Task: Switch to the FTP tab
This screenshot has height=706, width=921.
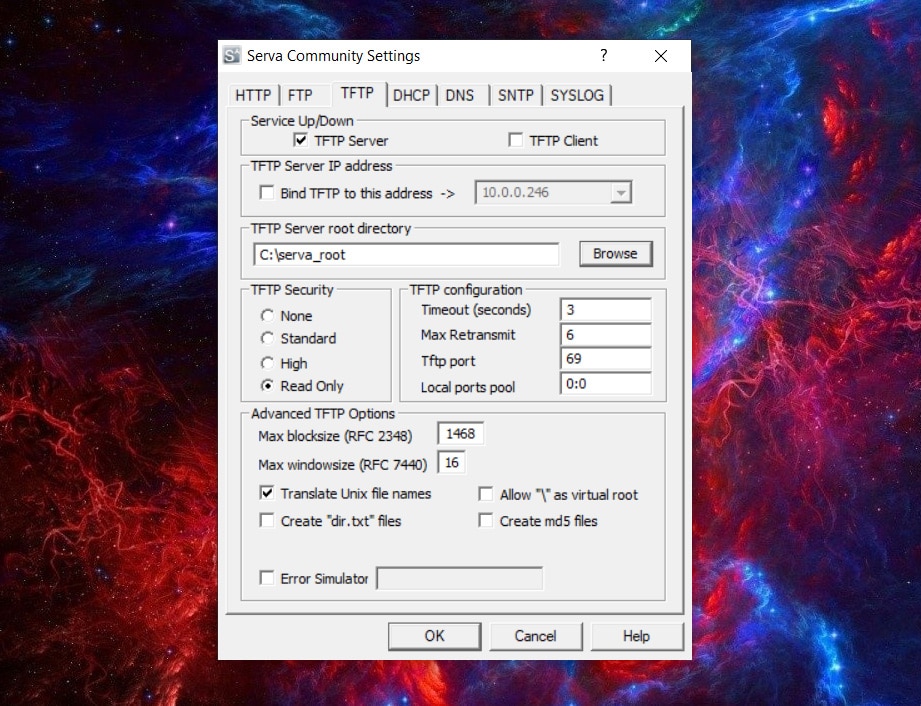Action: 300,95
